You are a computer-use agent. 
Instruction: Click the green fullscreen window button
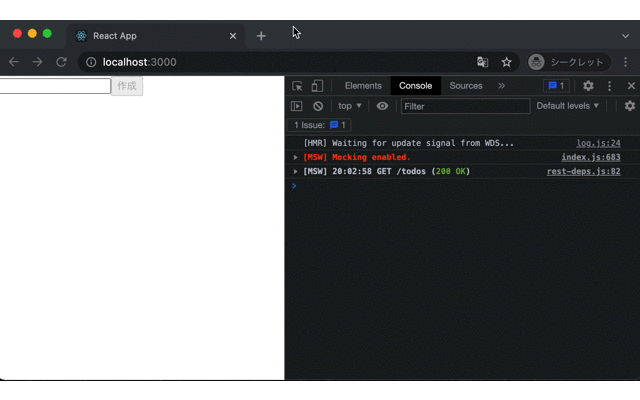point(47,33)
